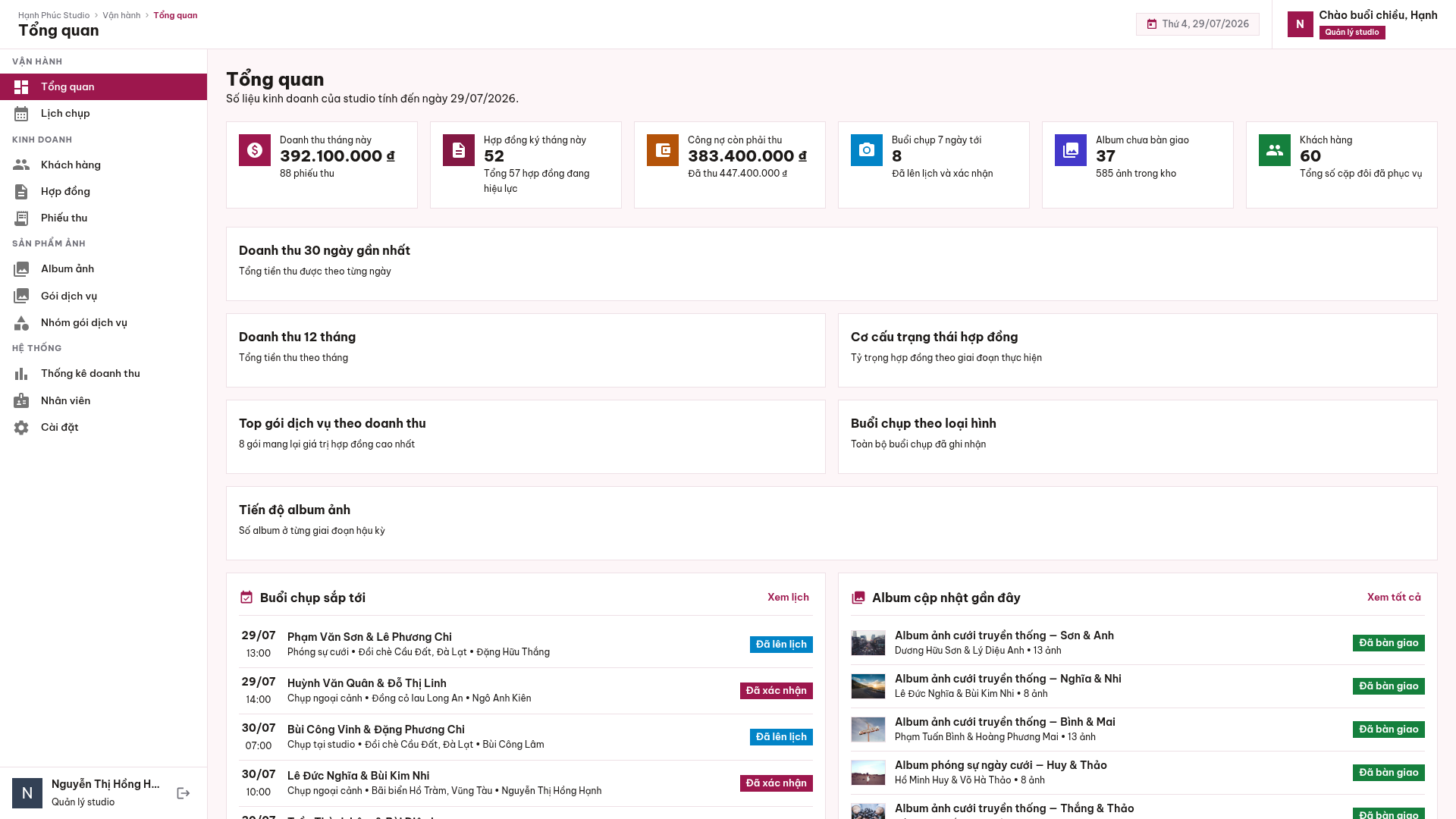1456x819 pixels.
Task: Click the Lịch chụp calendar icon
Action: point(21,114)
